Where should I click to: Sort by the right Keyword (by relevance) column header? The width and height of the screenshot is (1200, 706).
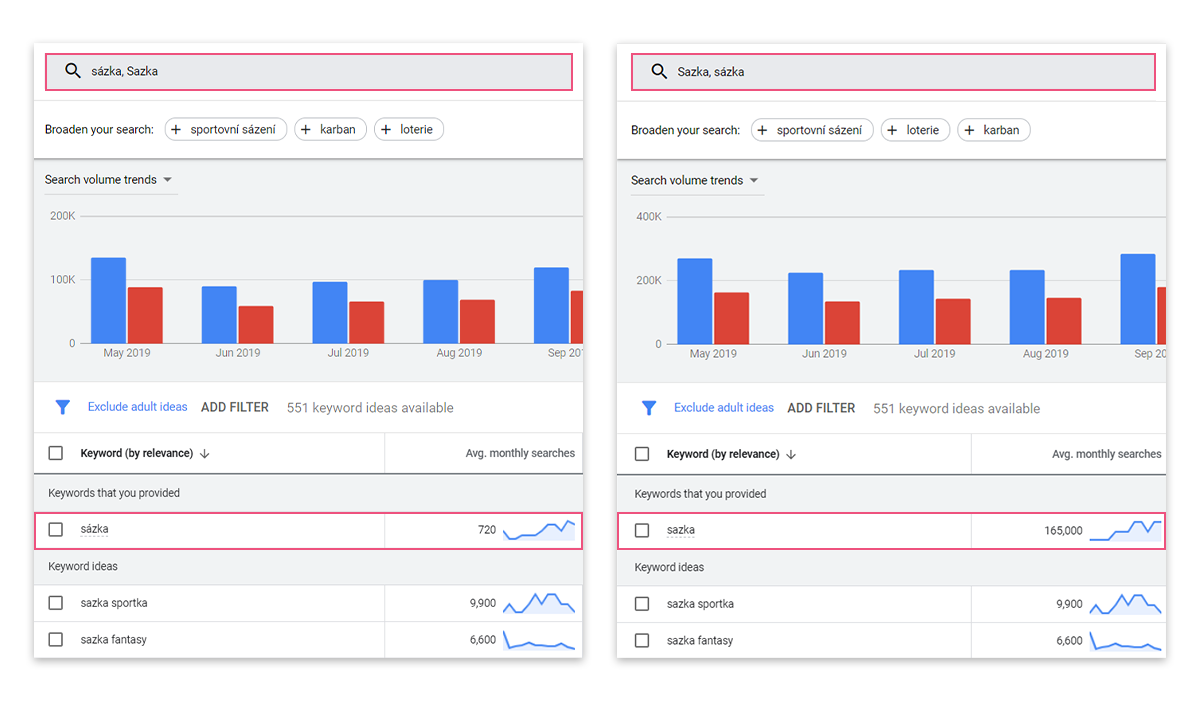click(x=723, y=454)
